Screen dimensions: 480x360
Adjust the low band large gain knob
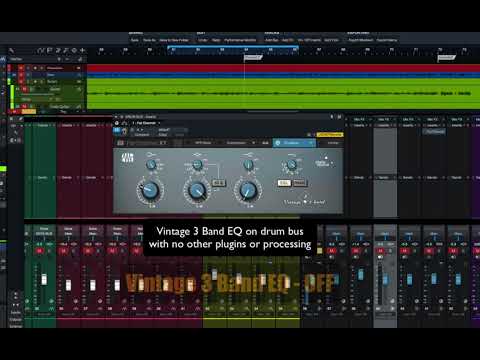click(150, 191)
